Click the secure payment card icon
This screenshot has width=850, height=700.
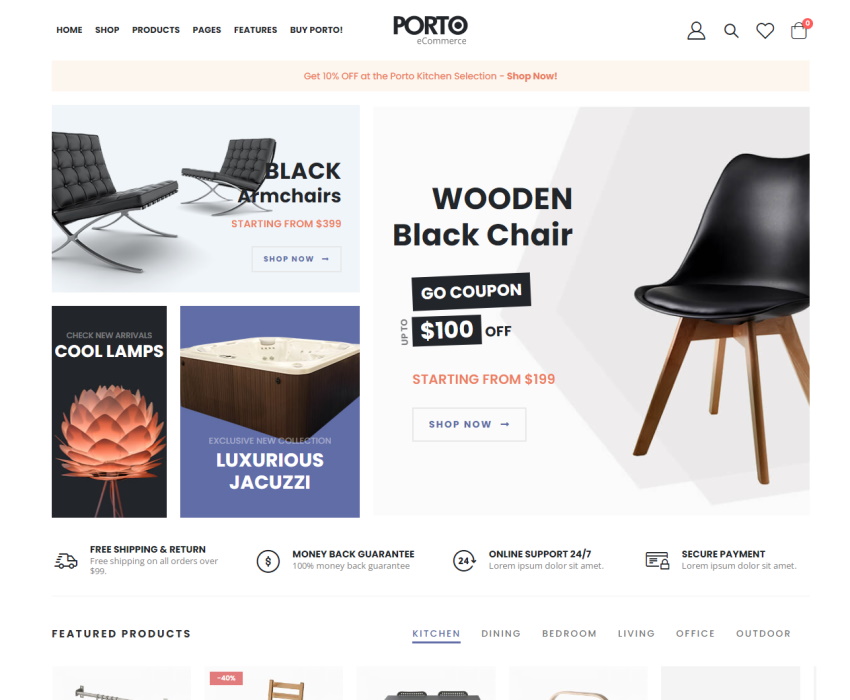(x=657, y=561)
